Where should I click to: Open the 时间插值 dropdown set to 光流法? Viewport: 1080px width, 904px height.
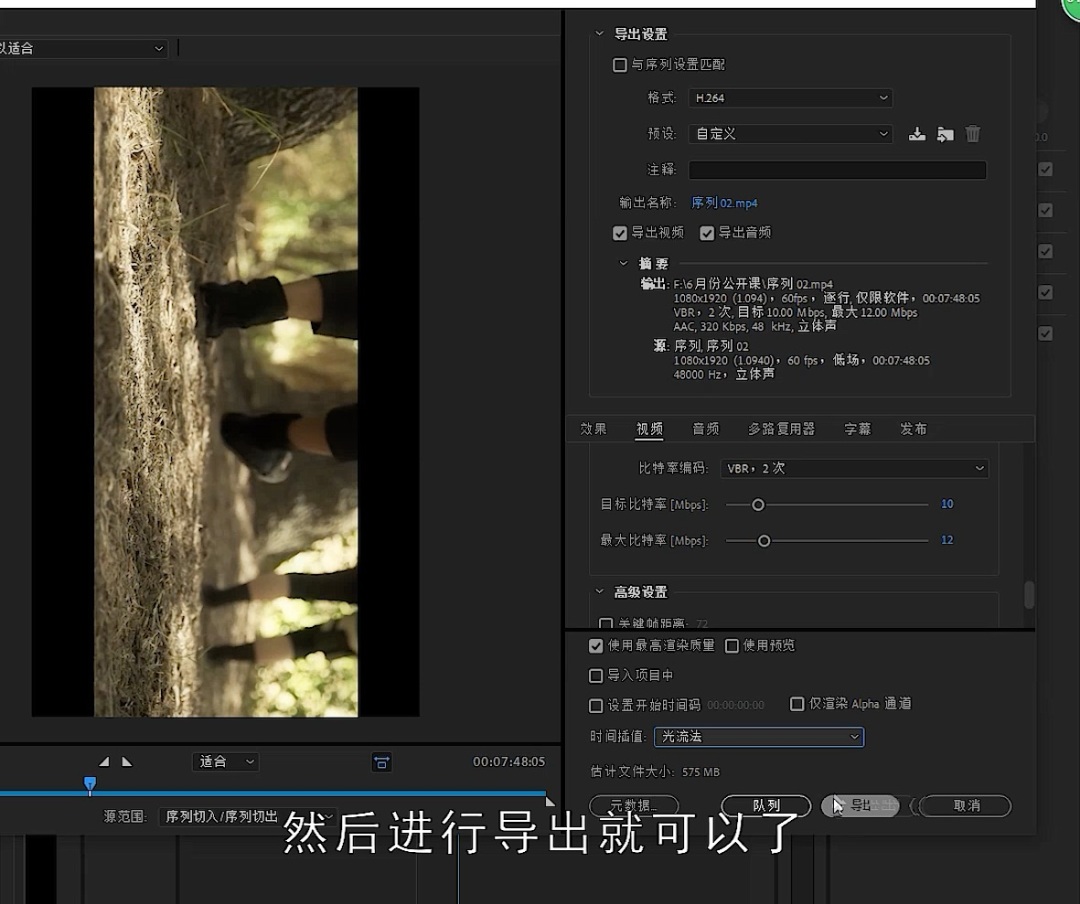point(758,737)
